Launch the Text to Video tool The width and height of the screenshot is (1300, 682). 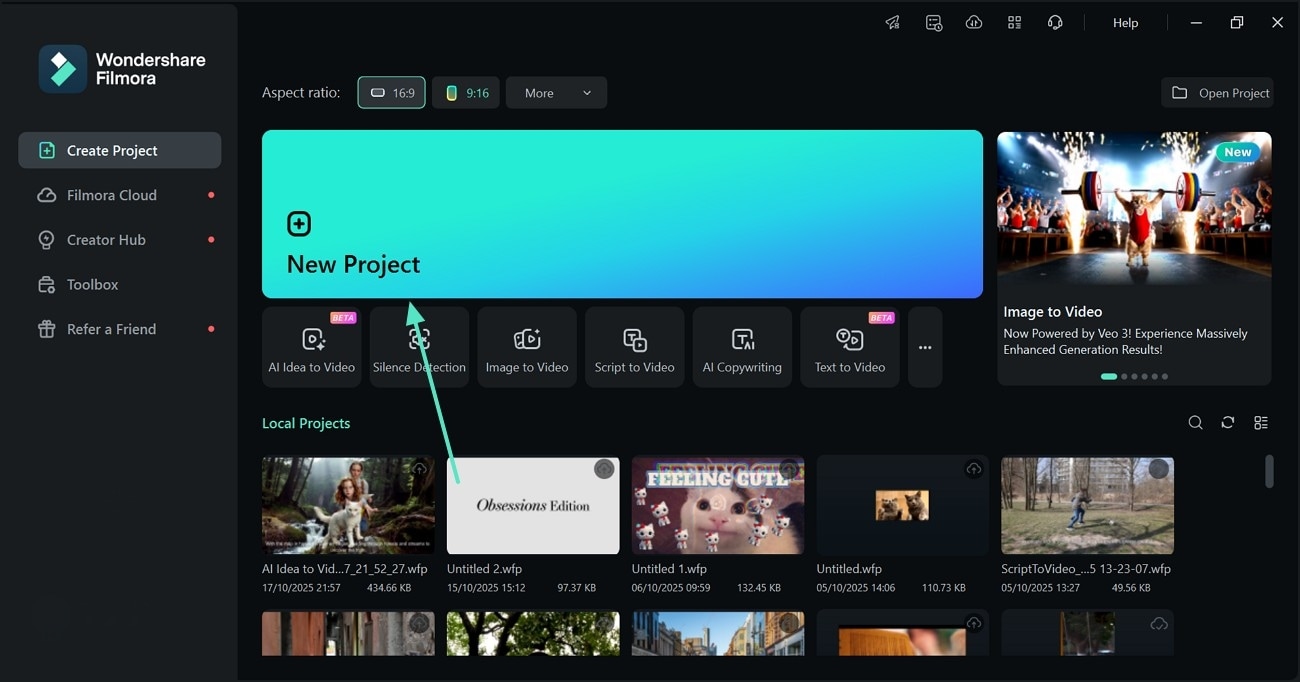tap(849, 347)
